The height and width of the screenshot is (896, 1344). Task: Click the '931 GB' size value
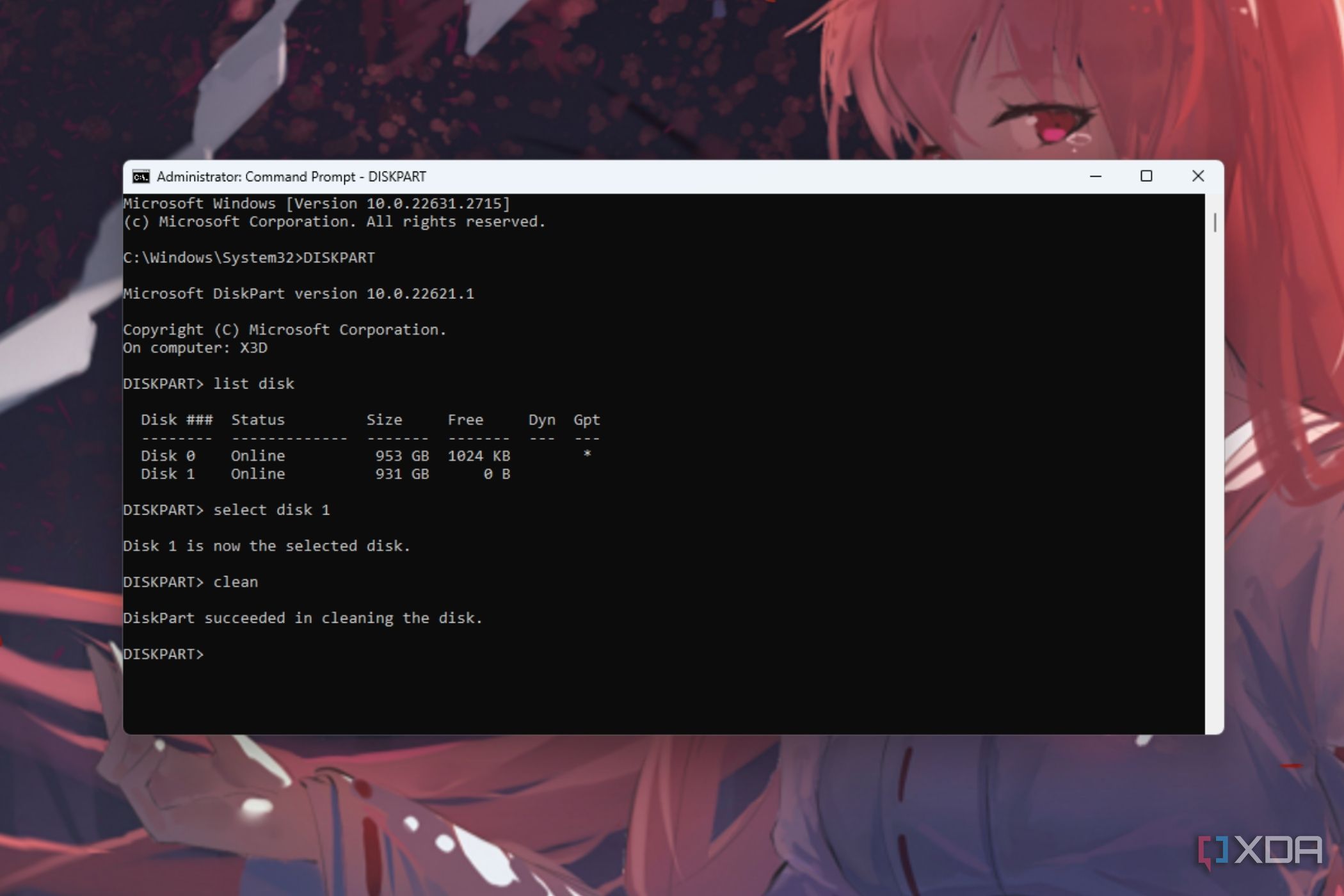[x=402, y=474]
